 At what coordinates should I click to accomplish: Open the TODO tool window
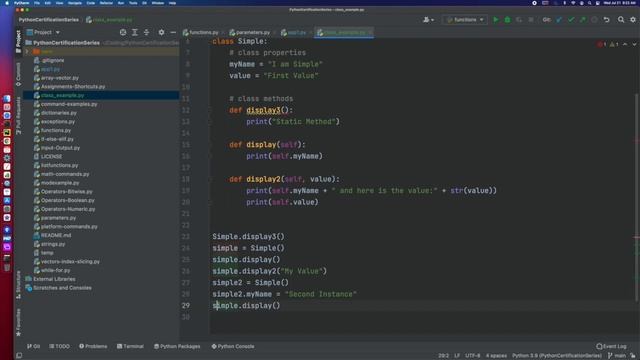click(x=59, y=346)
